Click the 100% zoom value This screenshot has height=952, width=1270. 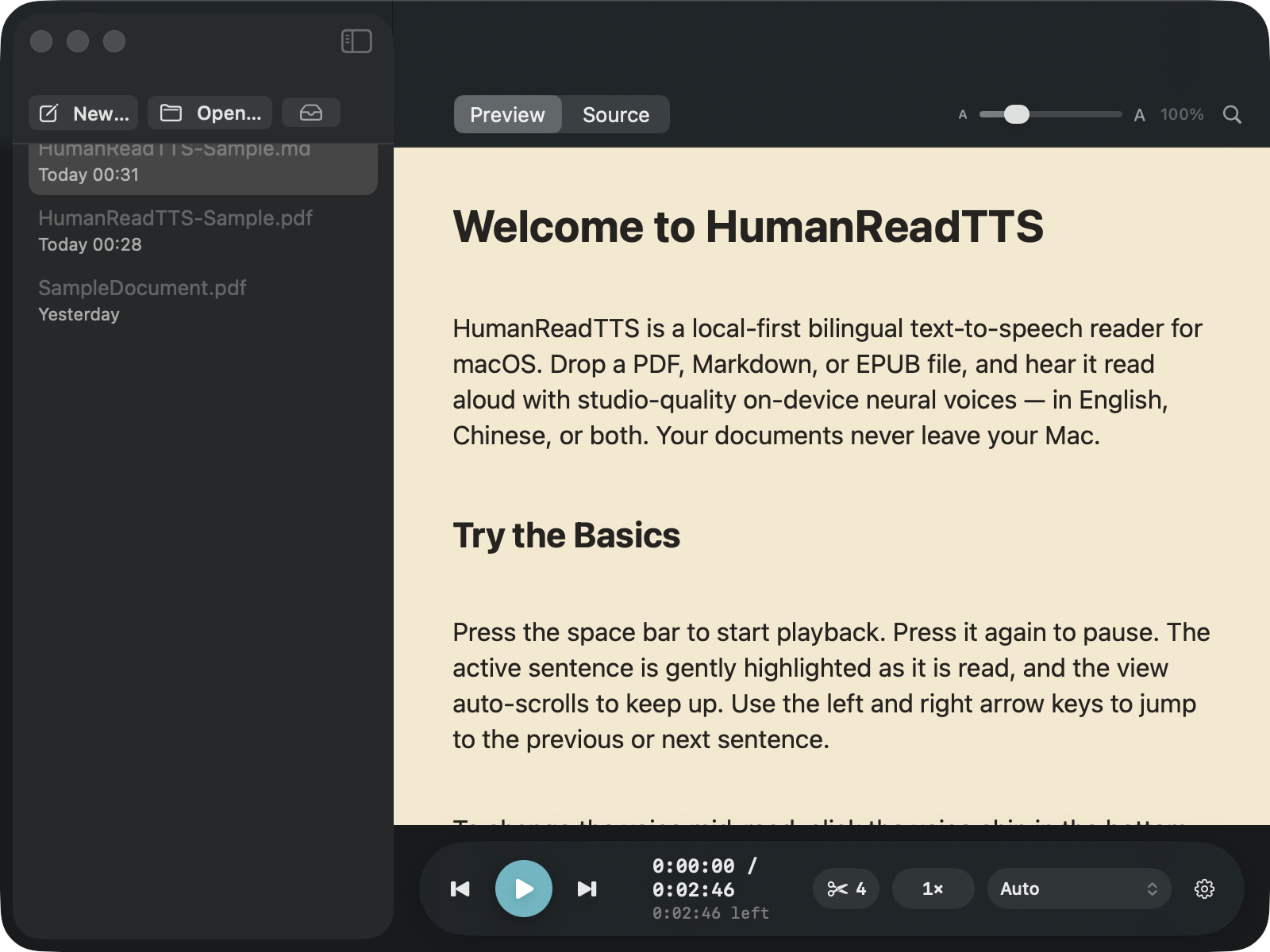click(1182, 114)
